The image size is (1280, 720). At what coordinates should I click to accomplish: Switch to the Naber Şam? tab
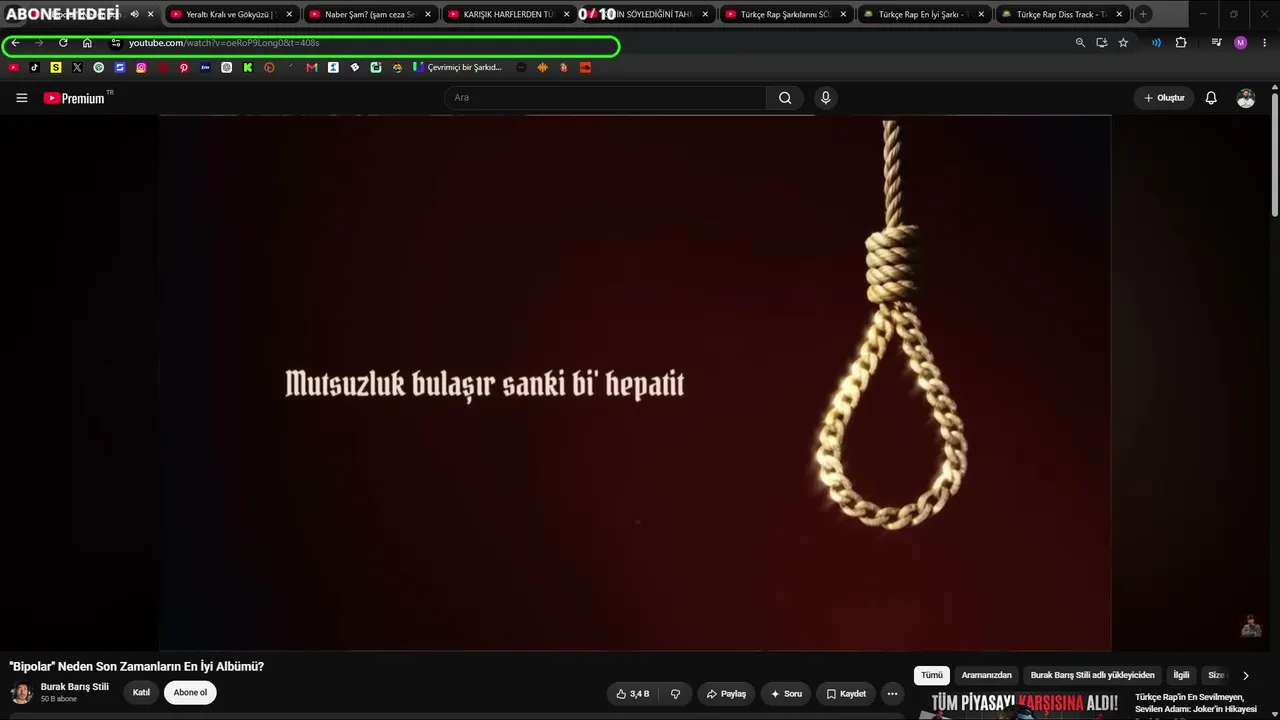[369, 14]
